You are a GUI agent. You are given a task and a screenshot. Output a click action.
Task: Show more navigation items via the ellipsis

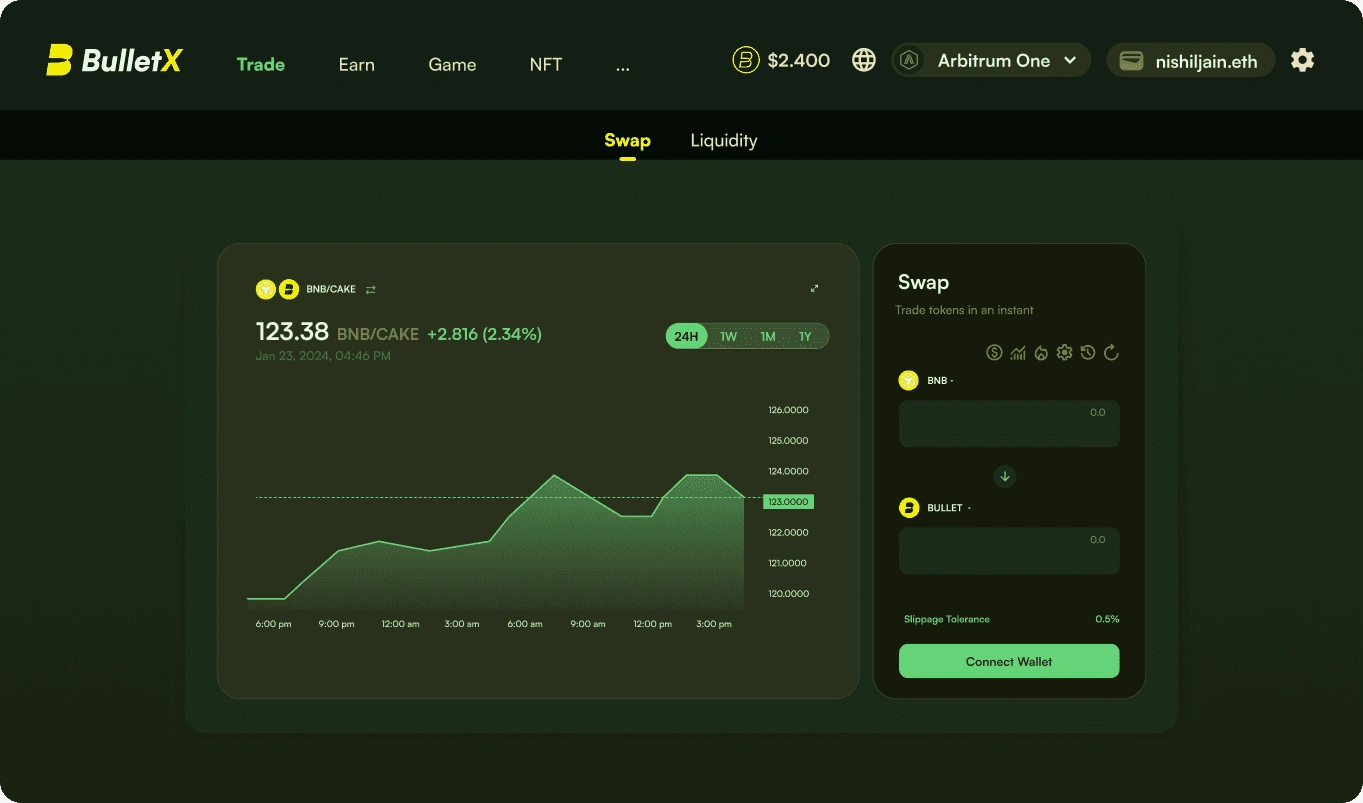[x=623, y=65]
